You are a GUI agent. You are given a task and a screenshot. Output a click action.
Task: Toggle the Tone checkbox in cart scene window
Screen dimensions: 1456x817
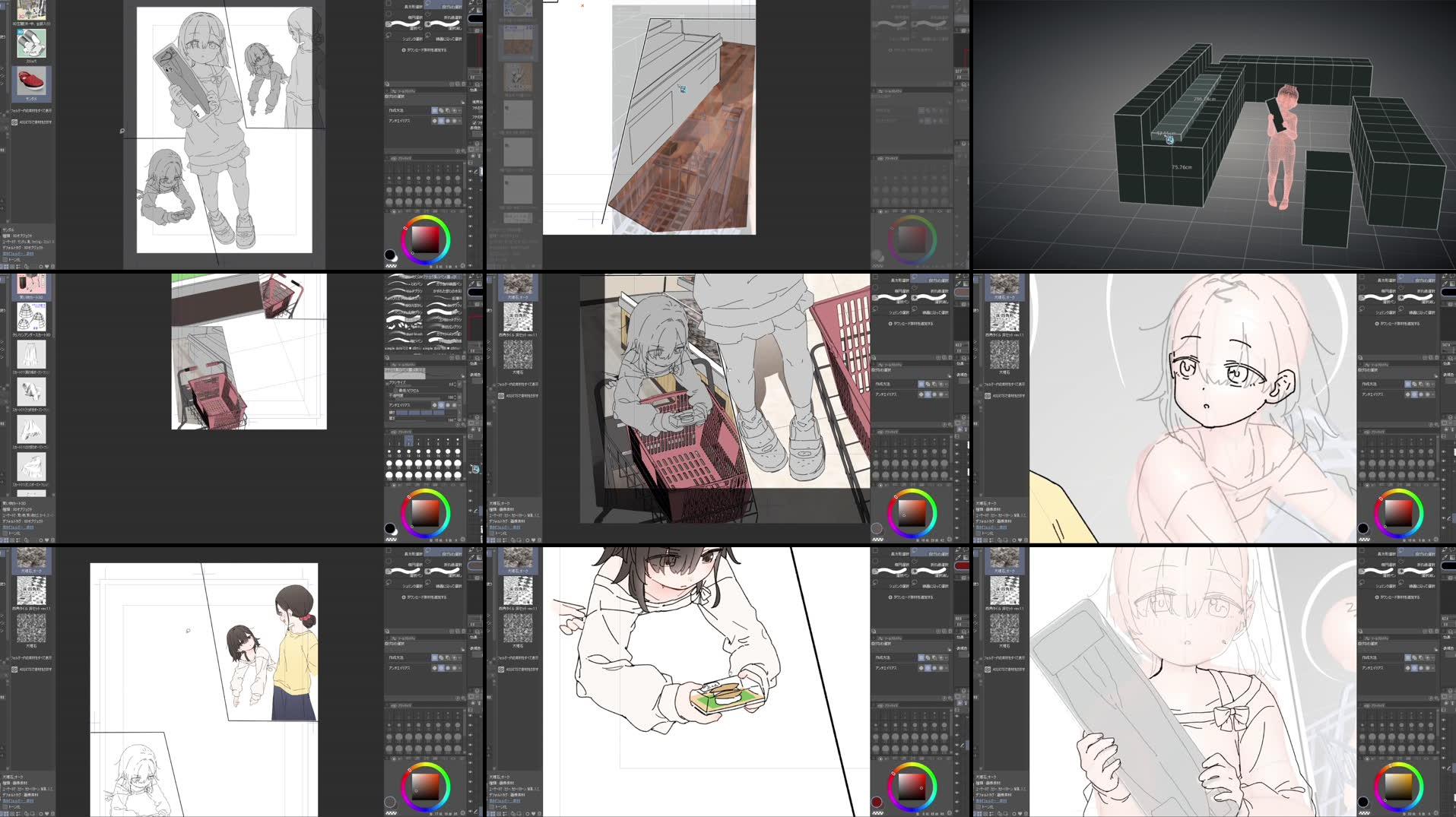coord(5,533)
